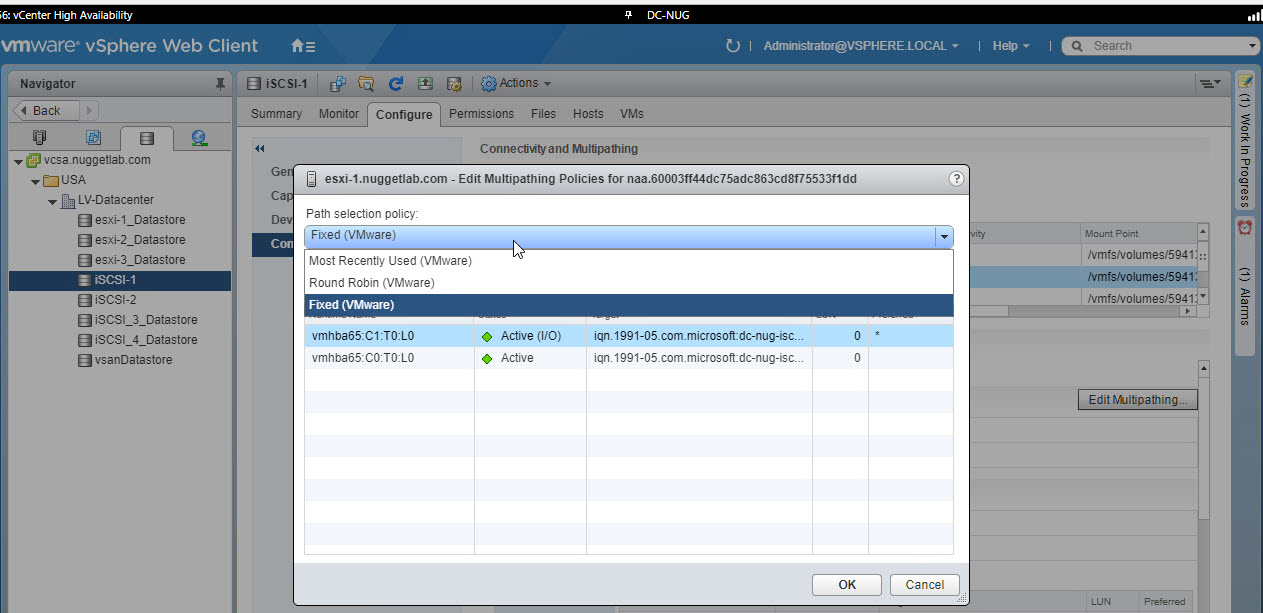Cancel the Edit Multipathing dialog
Image resolution: width=1263 pixels, height=613 pixels.
[x=924, y=585]
